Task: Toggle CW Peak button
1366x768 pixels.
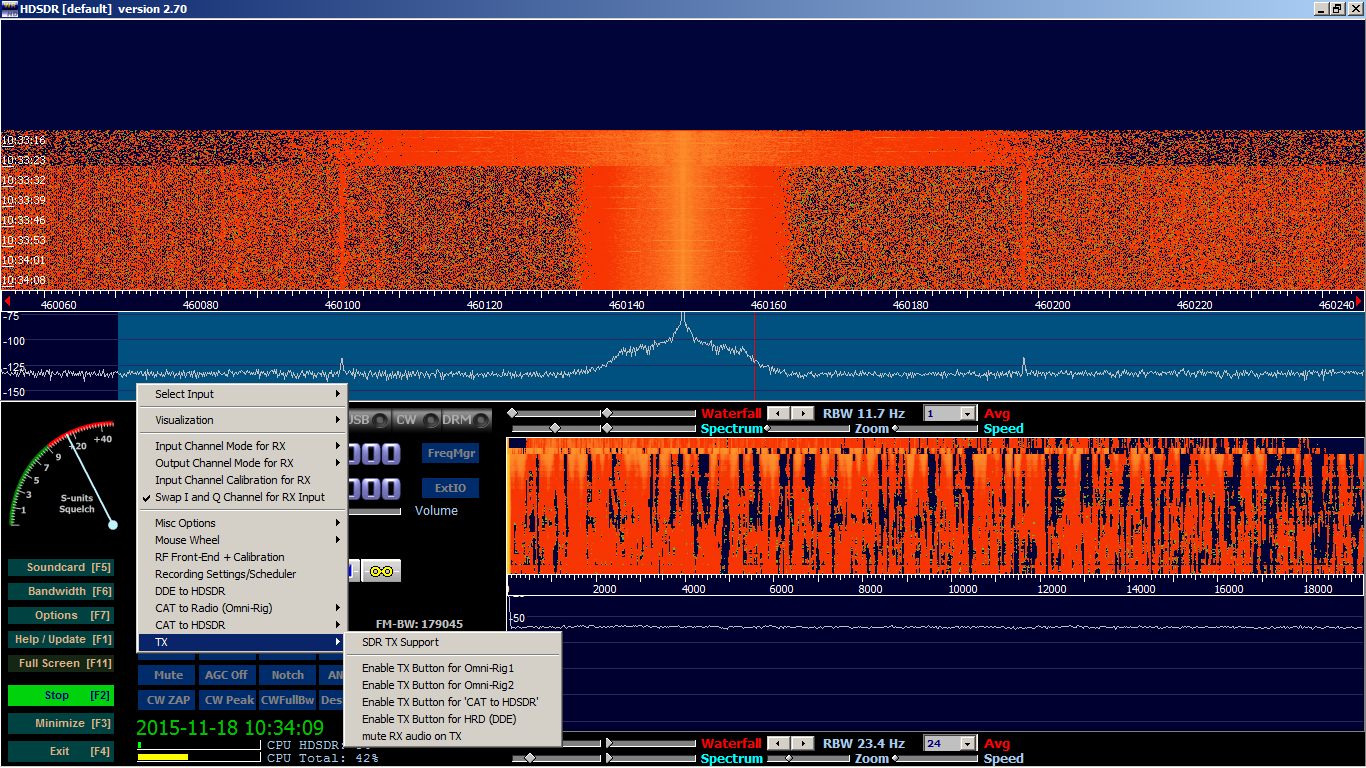Action: pyautogui.click(x=228, y=700)
